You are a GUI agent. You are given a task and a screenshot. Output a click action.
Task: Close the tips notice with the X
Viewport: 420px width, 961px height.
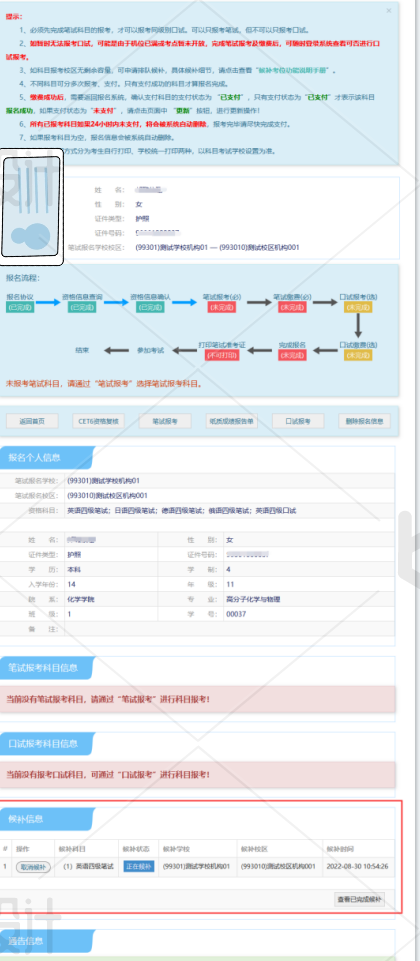(389, 10)
